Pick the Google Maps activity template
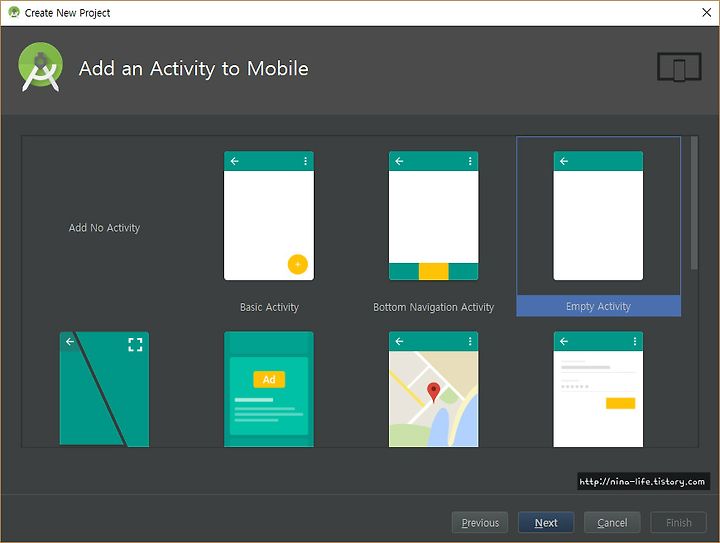This screenshot has height=543, width=720. click(x=433, y=389)
